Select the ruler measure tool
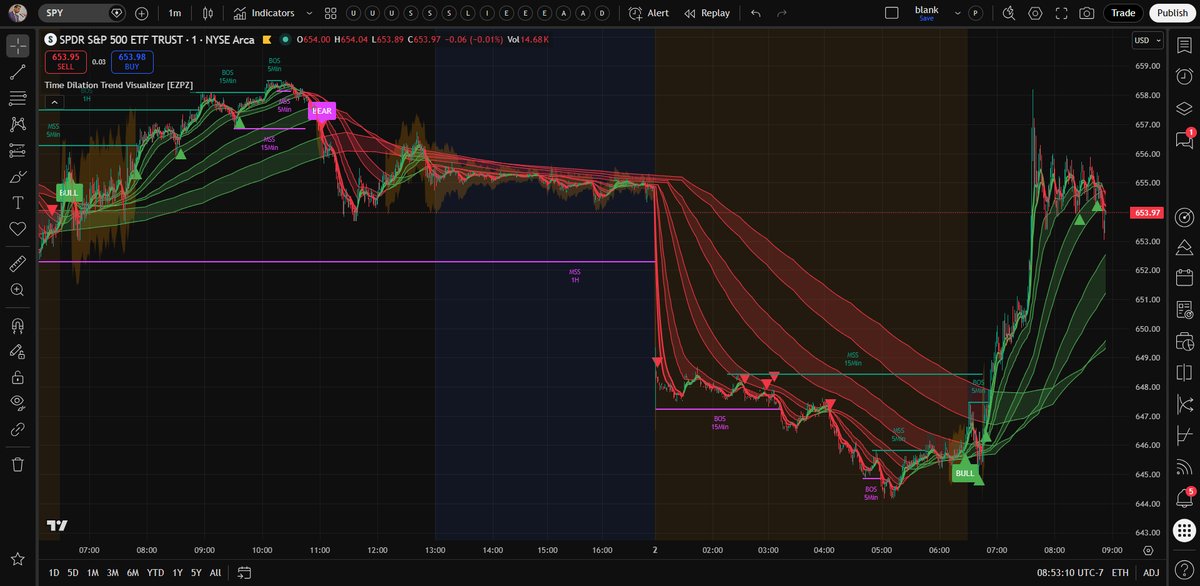 17,263
